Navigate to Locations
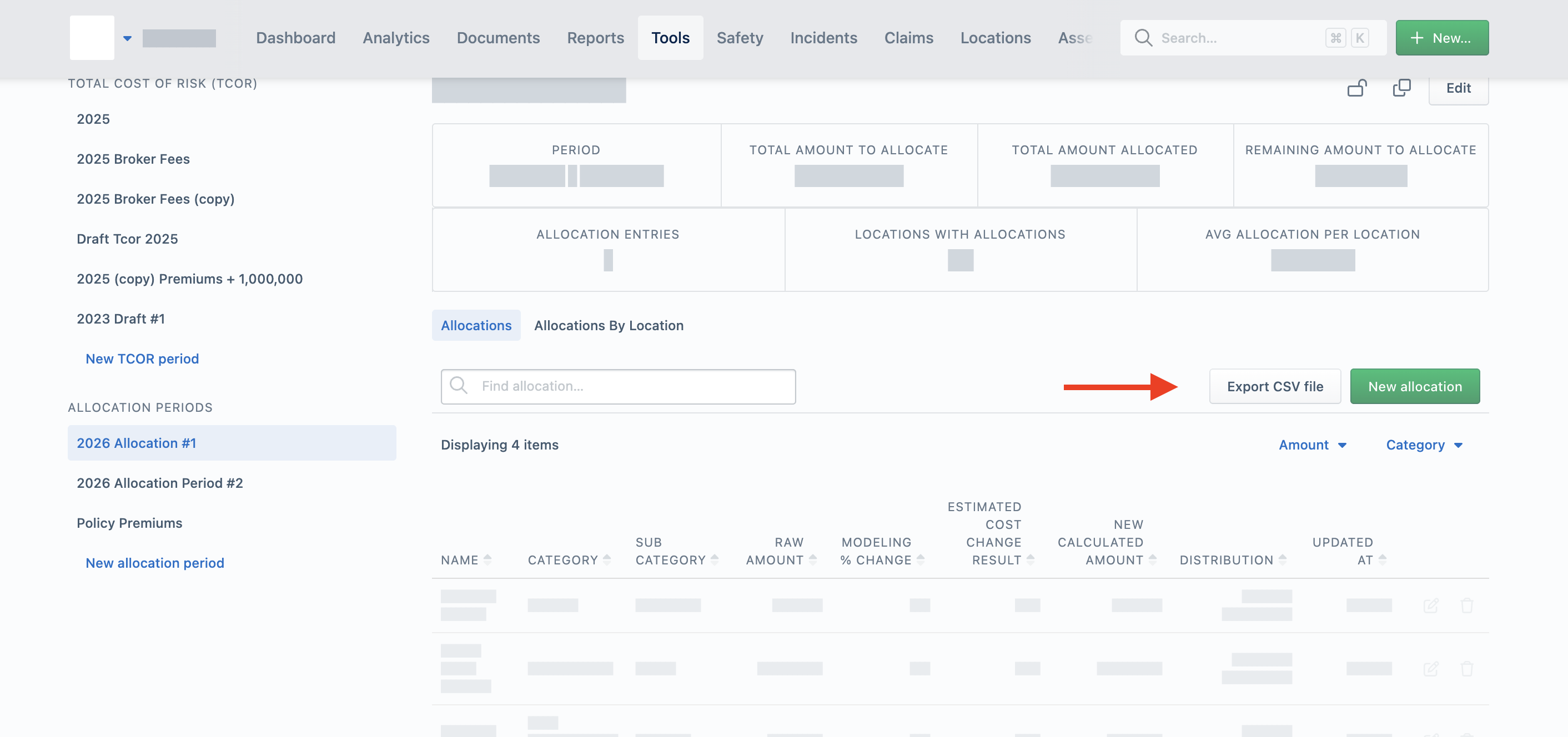This screenshot has width=1568, height=737. [995, 38]
